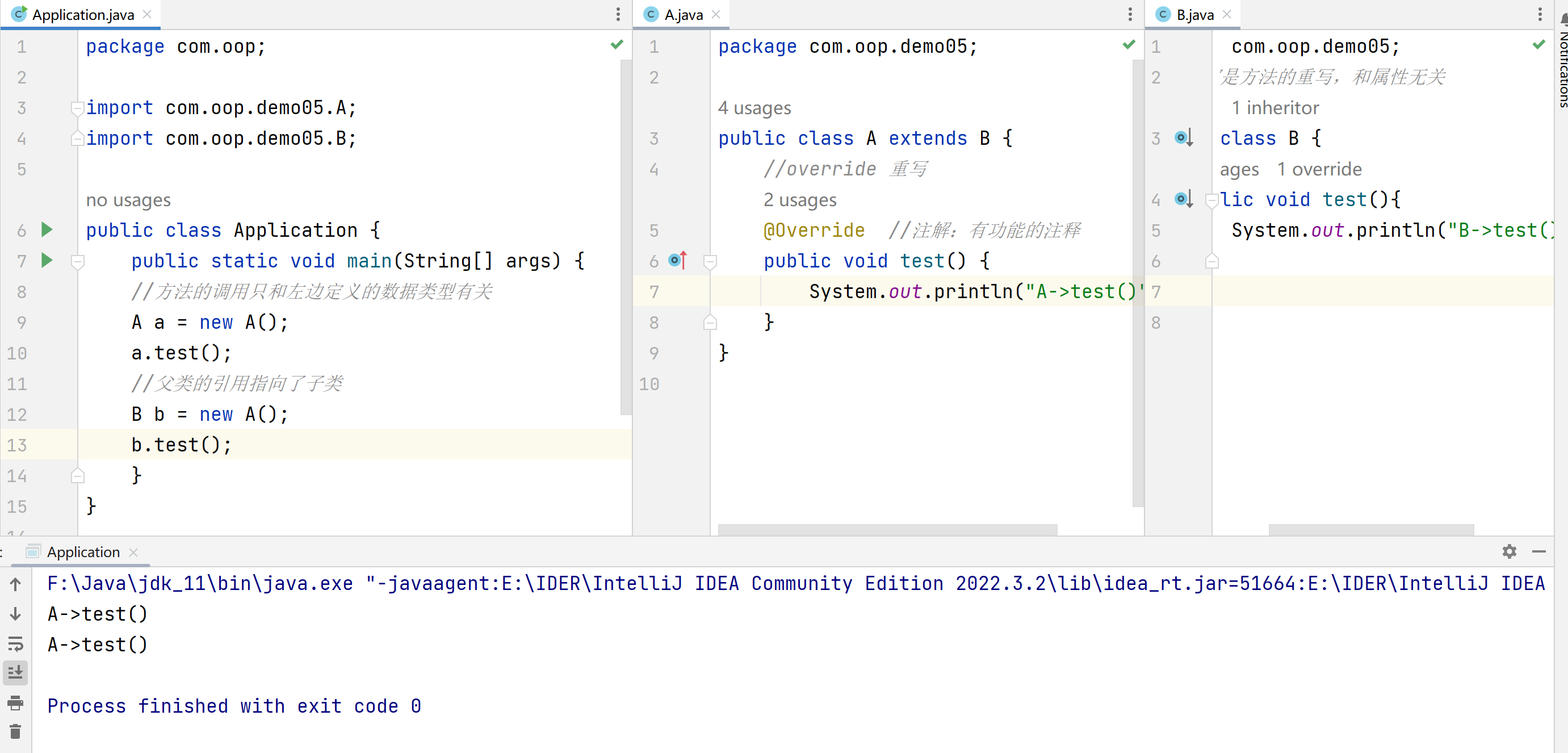
Task: Collapse the import block in Application.java
Action: pyautogui.click(x=77, y=108)
